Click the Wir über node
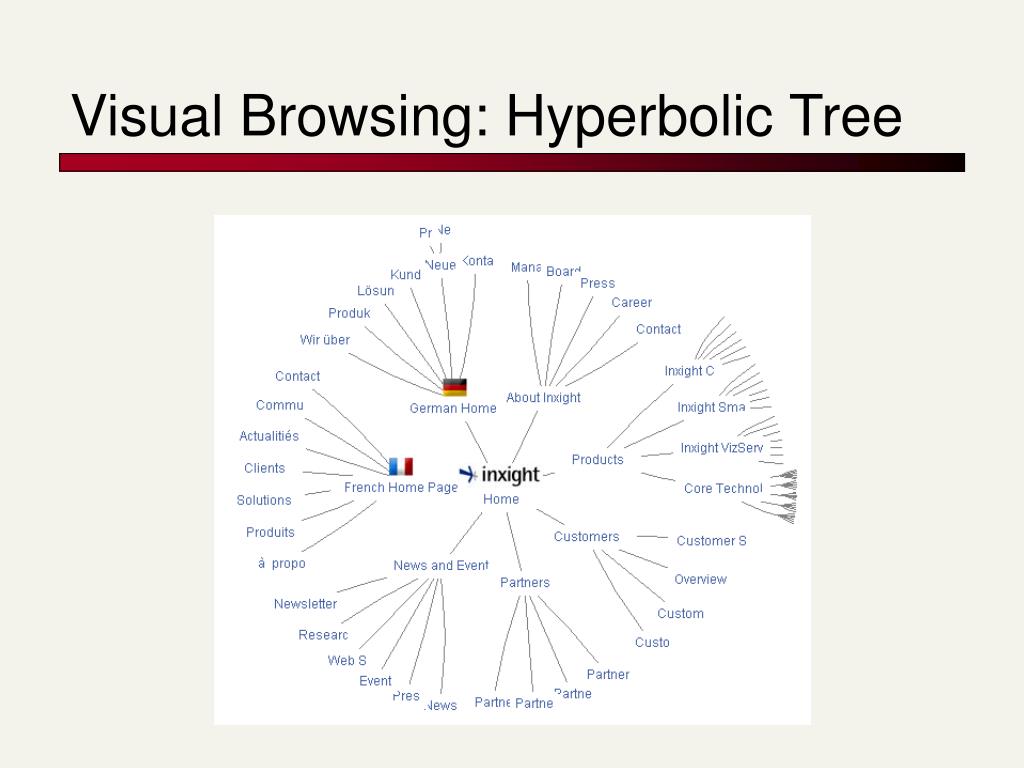Image resolution: width=1024 pixels, height=768 pixels. tap(325, 340)
